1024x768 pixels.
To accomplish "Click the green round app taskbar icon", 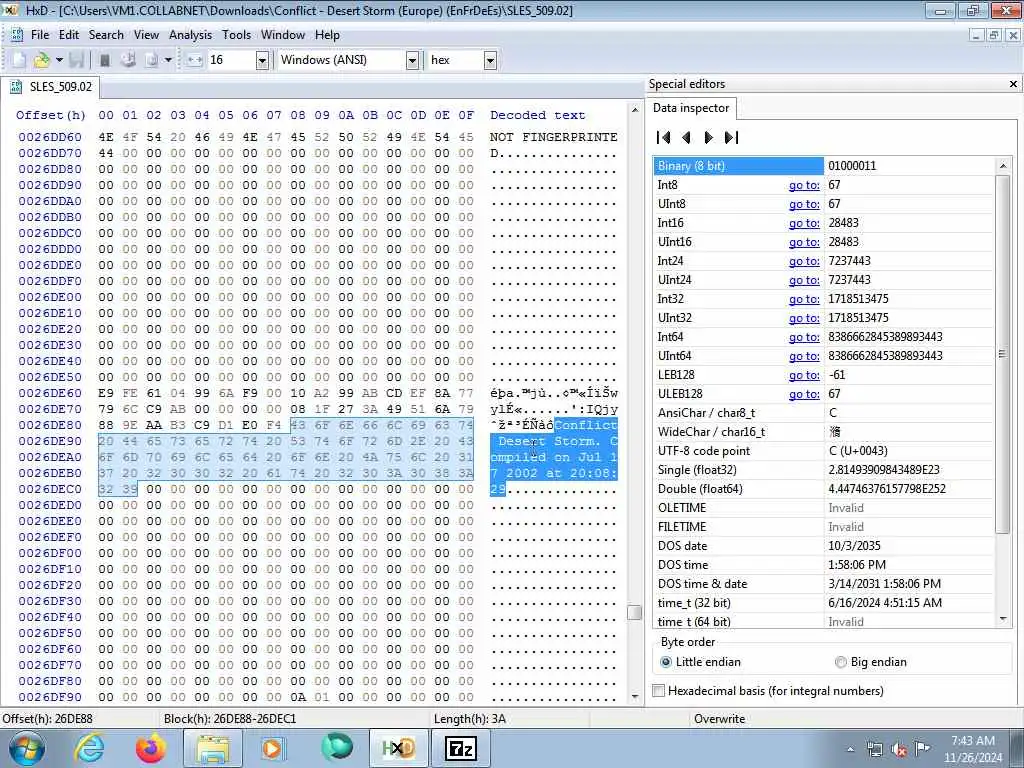I will 337,748.
